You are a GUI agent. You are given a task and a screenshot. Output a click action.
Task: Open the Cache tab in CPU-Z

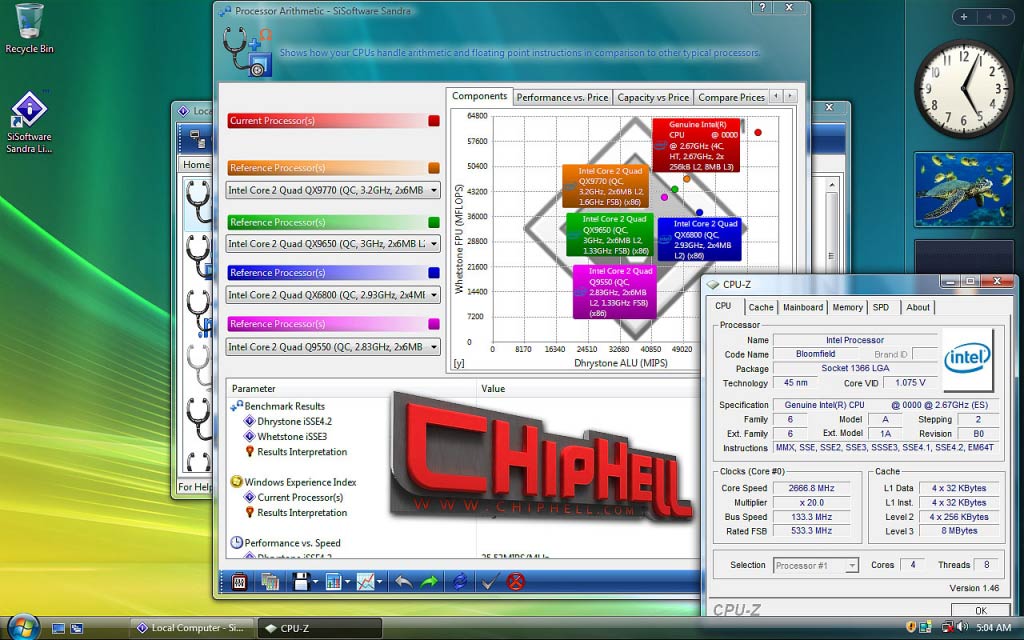(761, 307)
